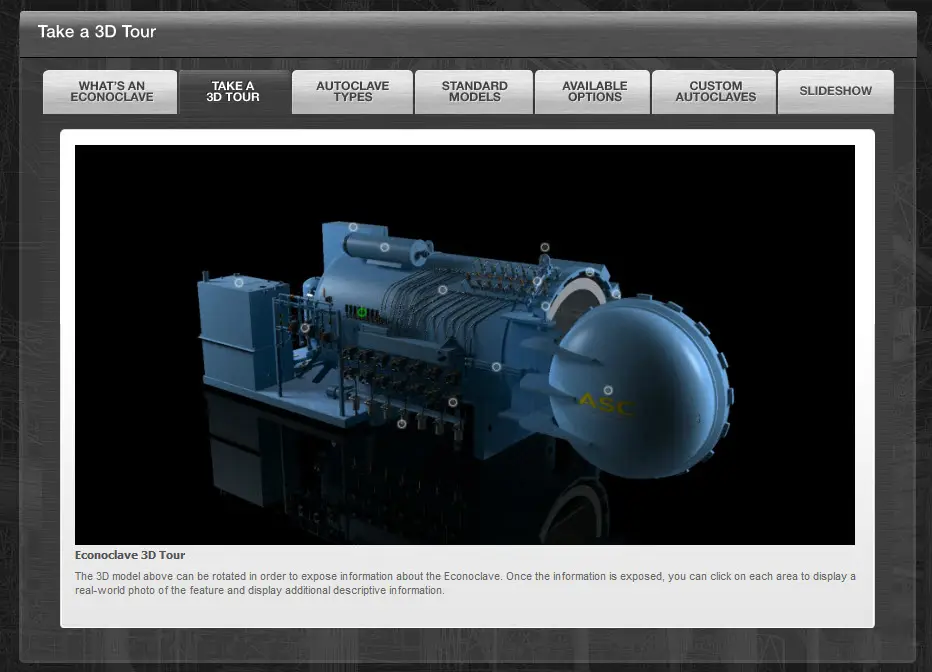Viewport: 932px width, 672px height.
Task: Click hotspot atop the rear tower structure
Action: pos(353,227)
